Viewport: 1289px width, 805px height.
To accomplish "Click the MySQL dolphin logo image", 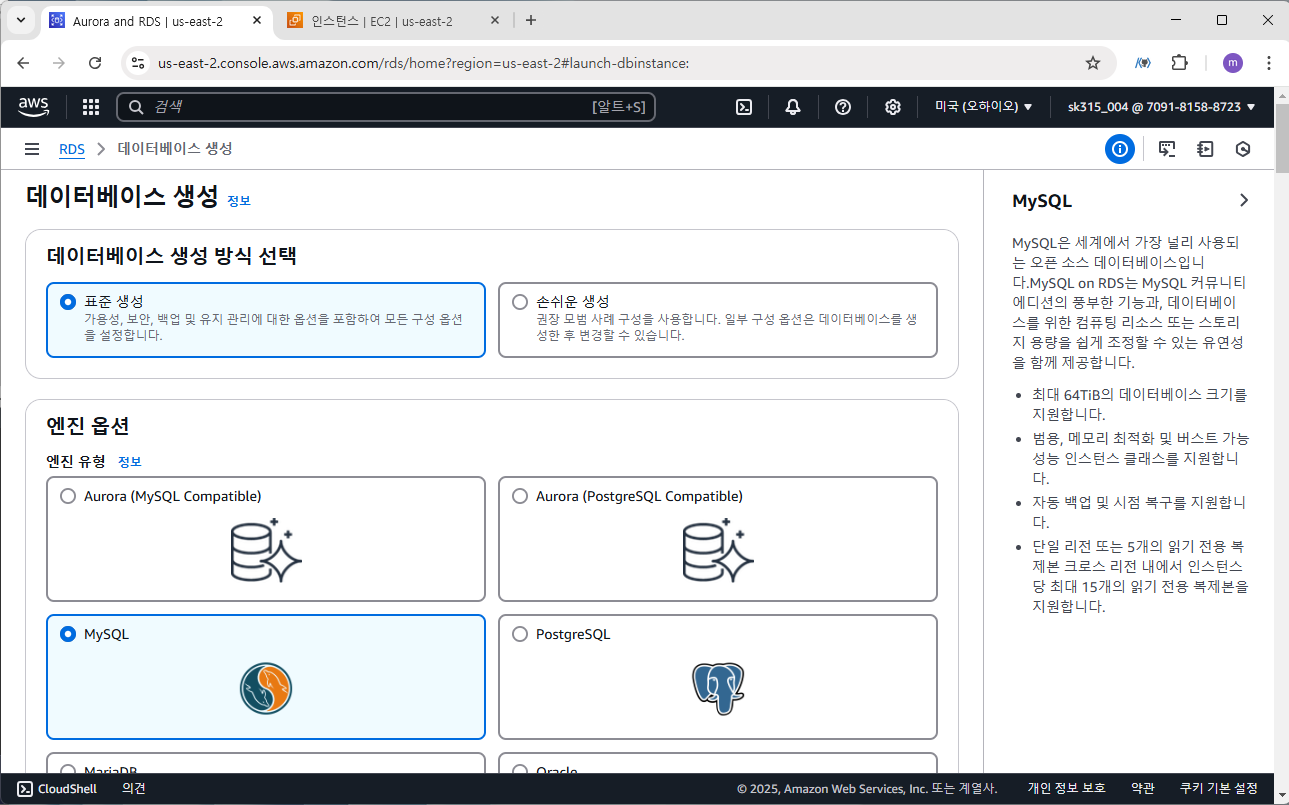I will pos(266,688).
